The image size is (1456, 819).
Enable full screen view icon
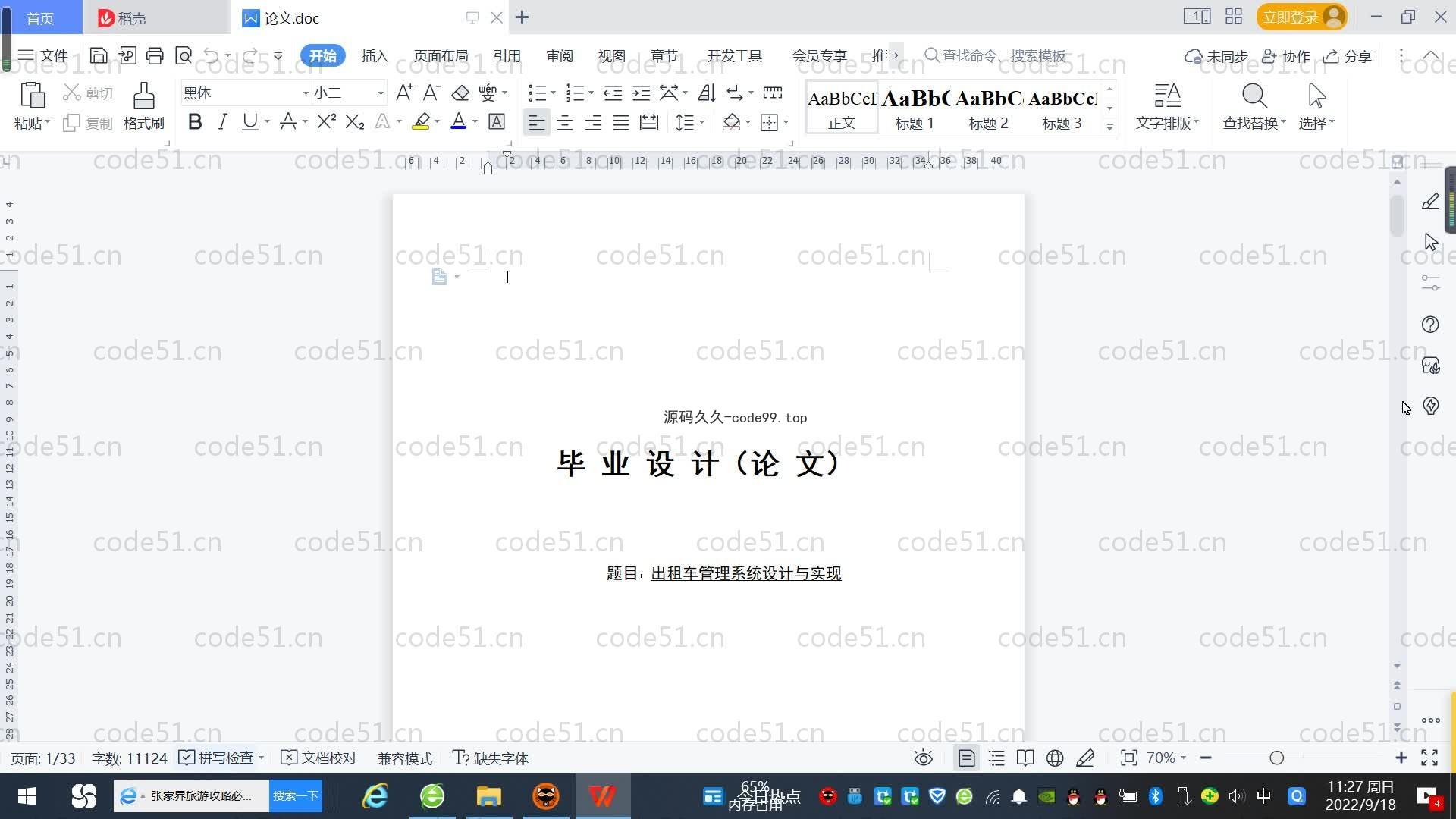pos(1429,758)
